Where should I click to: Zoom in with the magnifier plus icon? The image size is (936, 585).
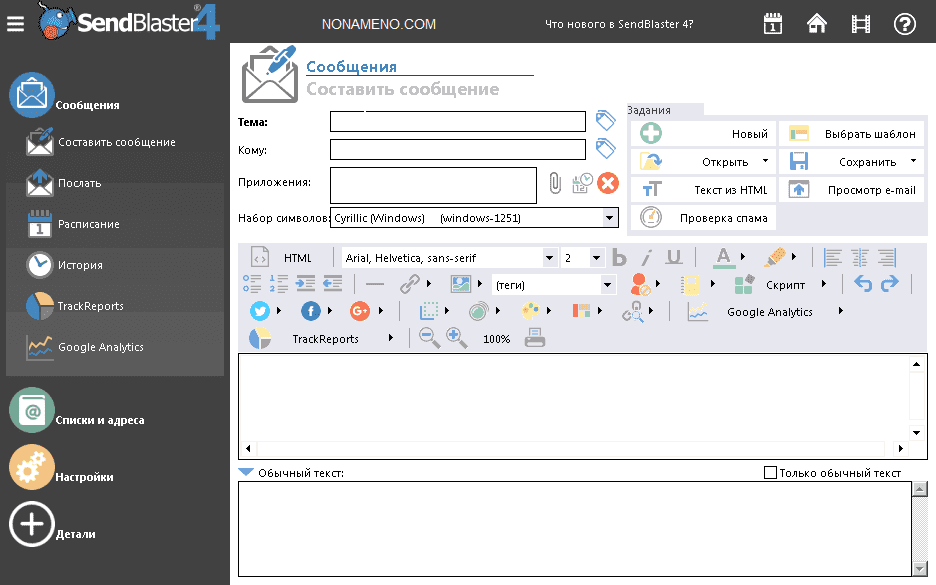pos(457,338)
